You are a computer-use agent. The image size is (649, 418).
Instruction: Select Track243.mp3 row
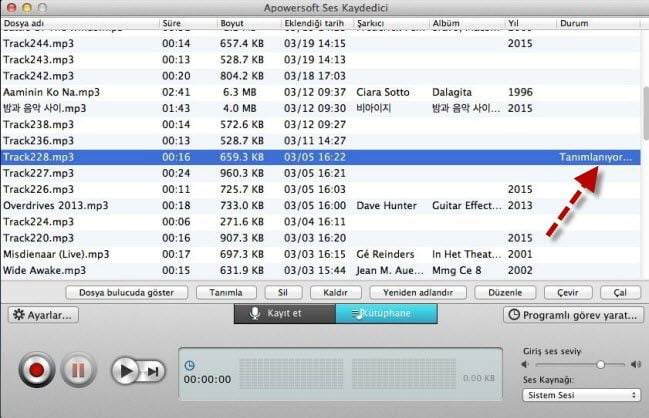[x=321, y=60]
